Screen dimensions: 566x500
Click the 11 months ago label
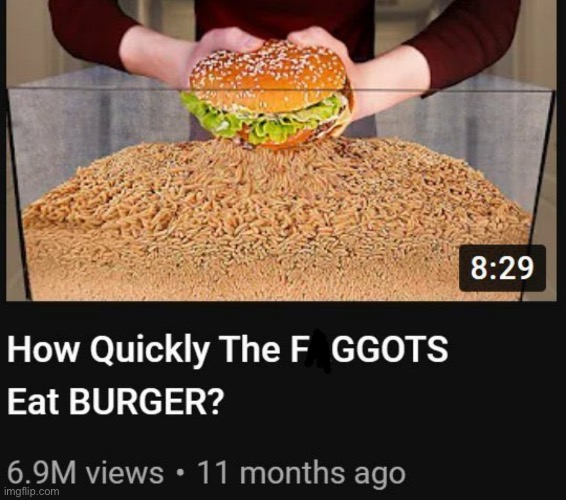point(302,473)
